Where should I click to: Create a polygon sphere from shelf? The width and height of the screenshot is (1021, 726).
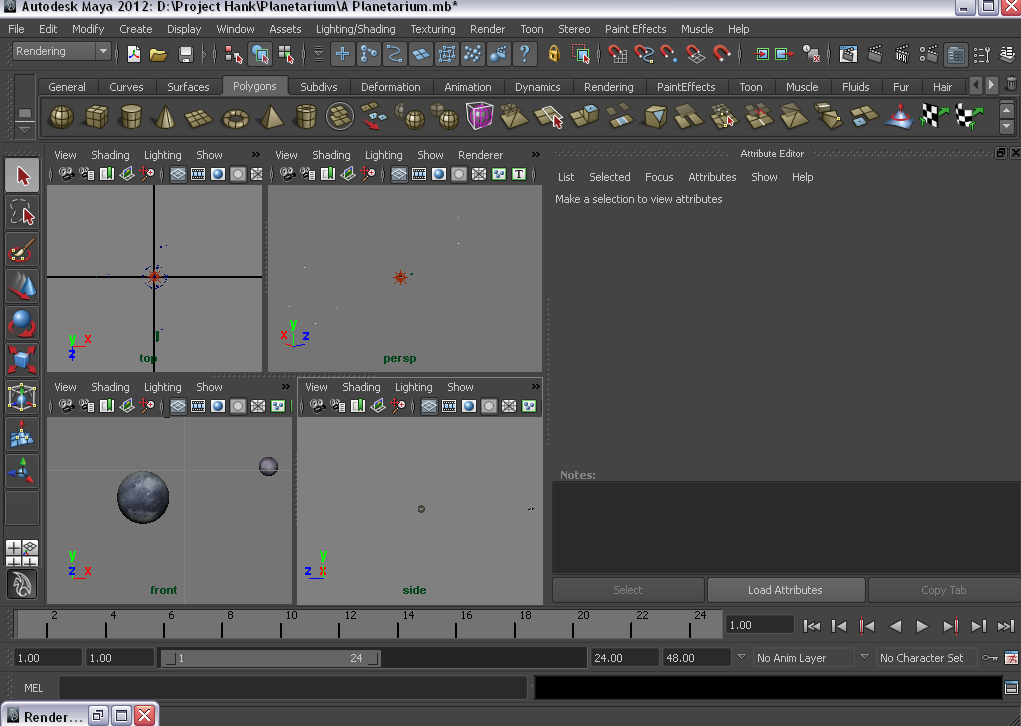coord(62,117)
